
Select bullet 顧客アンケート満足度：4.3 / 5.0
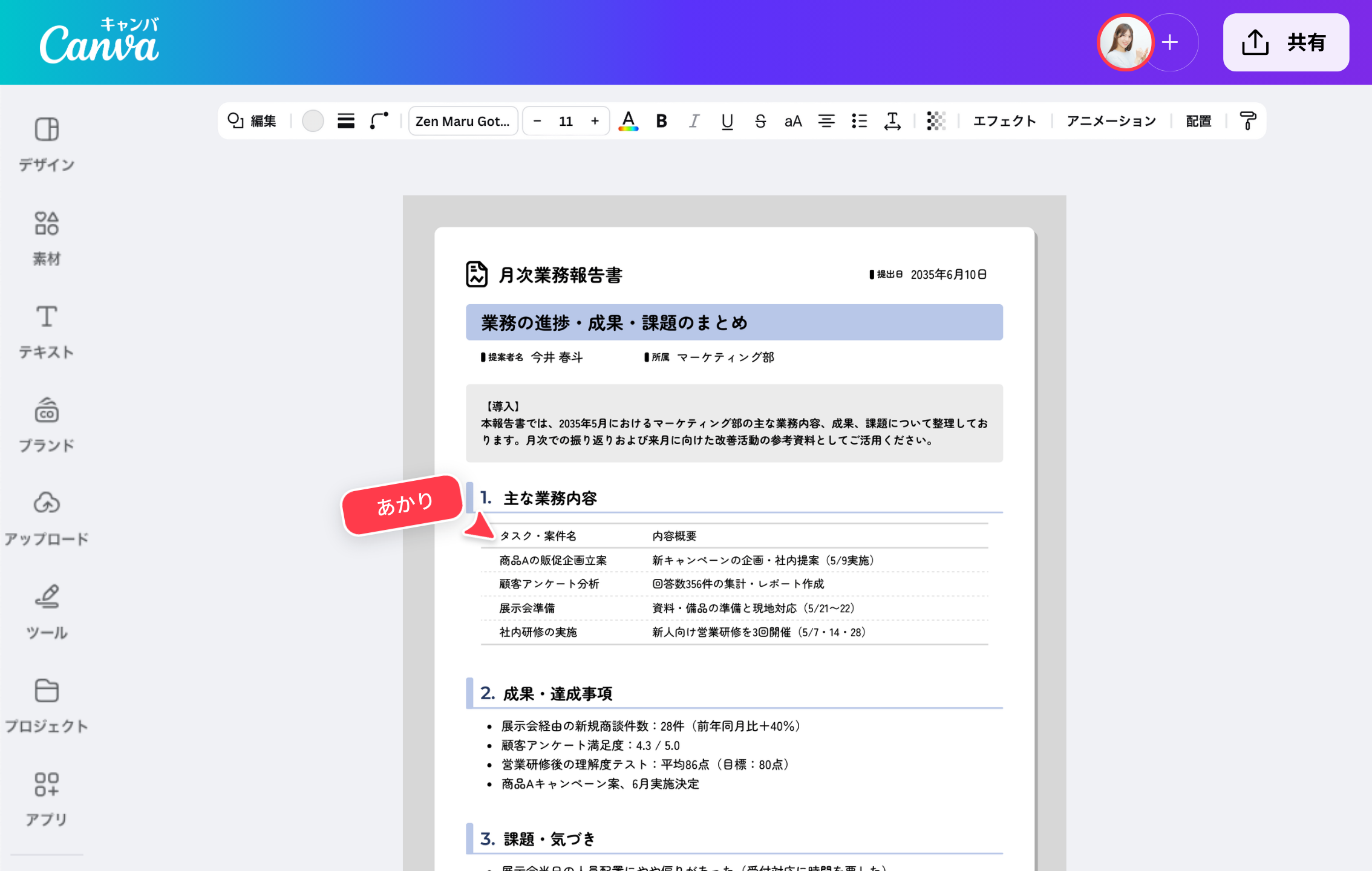(590, 745)
